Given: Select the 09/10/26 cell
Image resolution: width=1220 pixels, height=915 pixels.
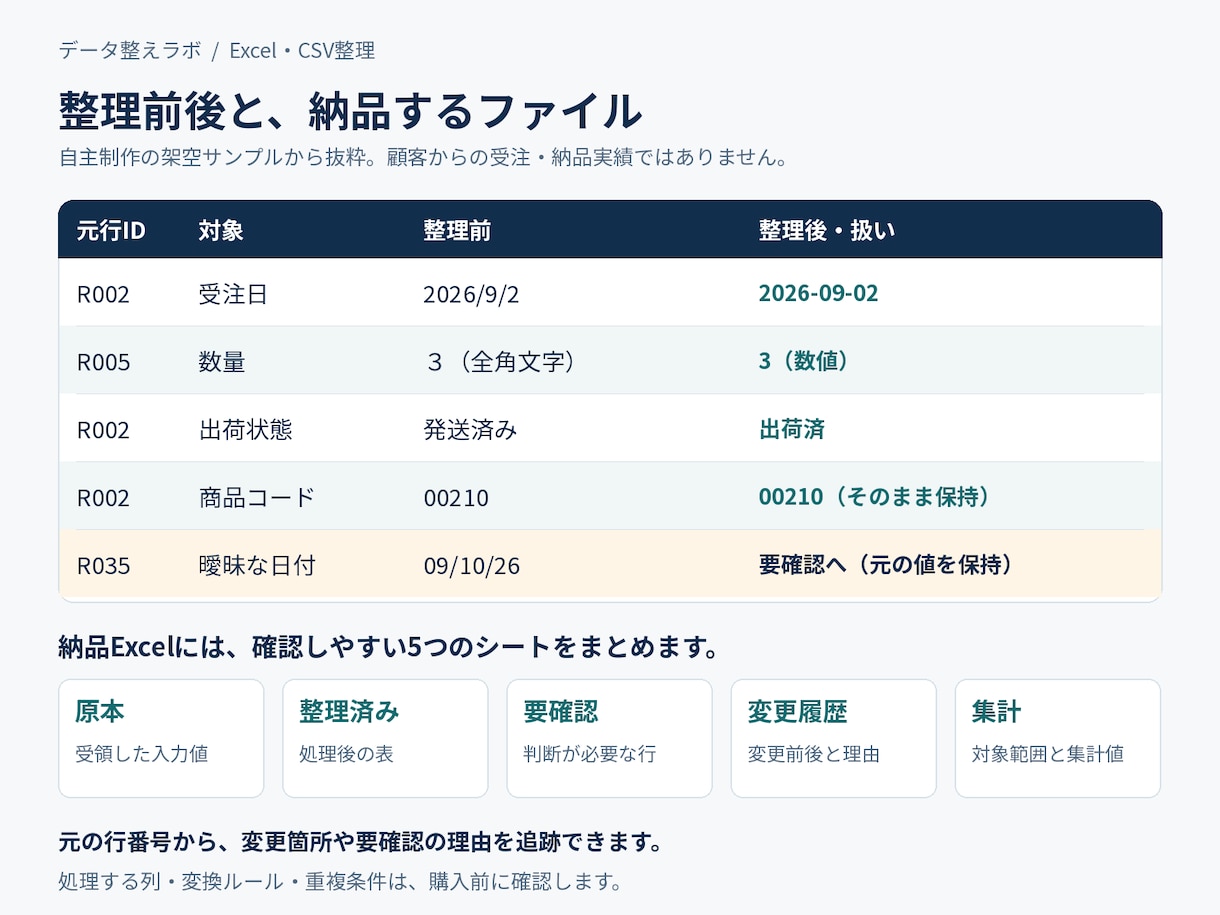Looking at the screenshot, I should 471,566.
